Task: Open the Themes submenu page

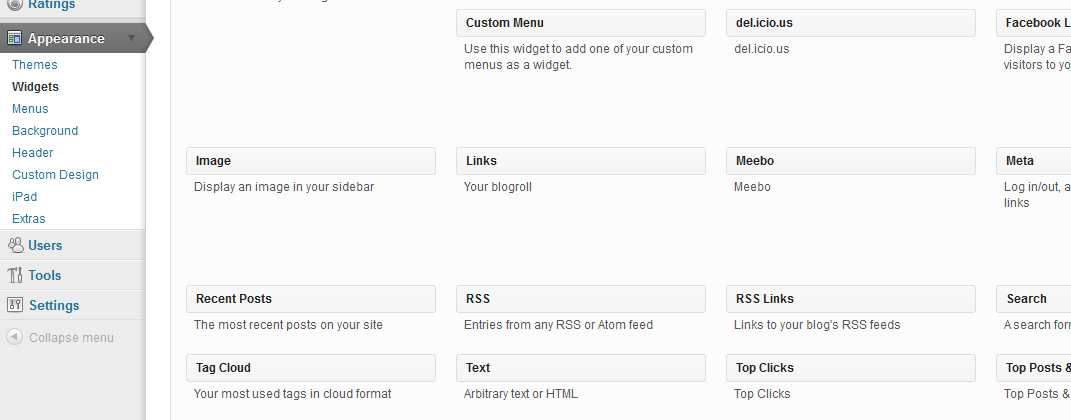Action: click(35, 65)
